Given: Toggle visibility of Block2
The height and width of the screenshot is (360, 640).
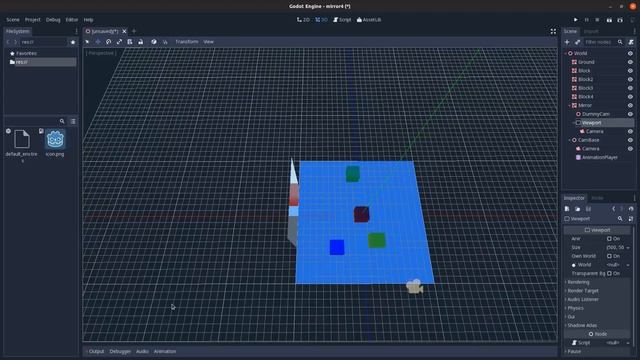Looking at the screenshot, I should click(x=630, y=80).
